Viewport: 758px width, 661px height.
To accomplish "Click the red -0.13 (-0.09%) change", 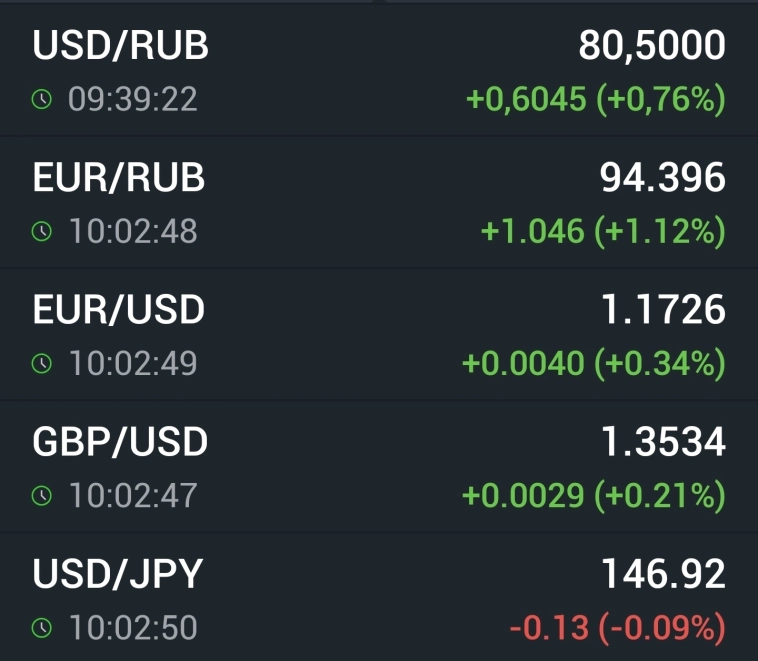I will 617,628.
